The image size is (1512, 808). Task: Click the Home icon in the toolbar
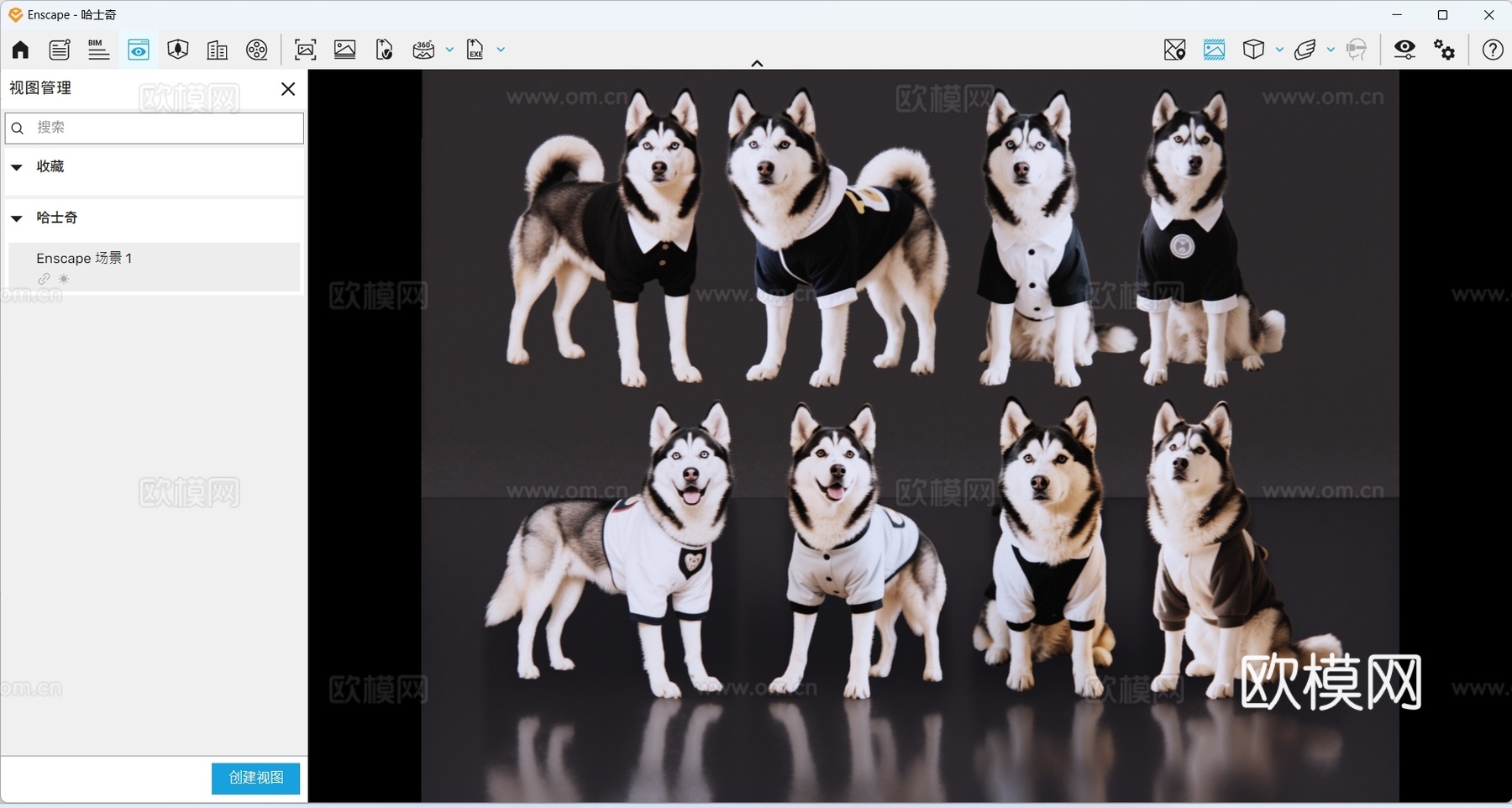point(20,50)
